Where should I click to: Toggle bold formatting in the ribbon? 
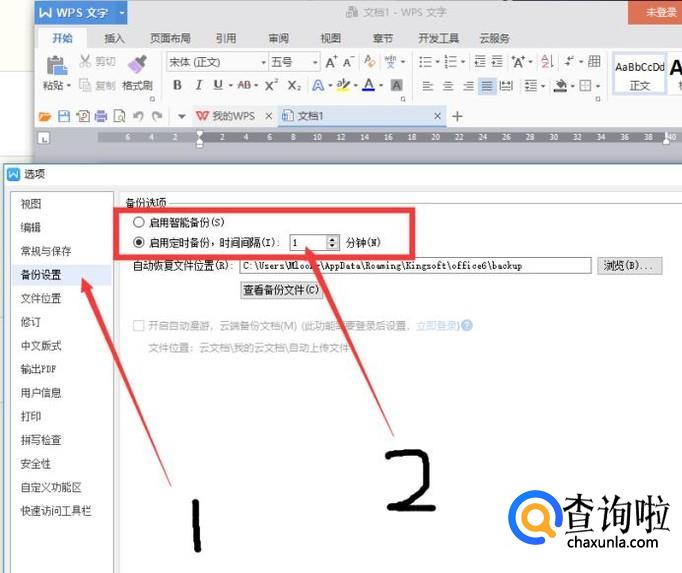[177, 86]
